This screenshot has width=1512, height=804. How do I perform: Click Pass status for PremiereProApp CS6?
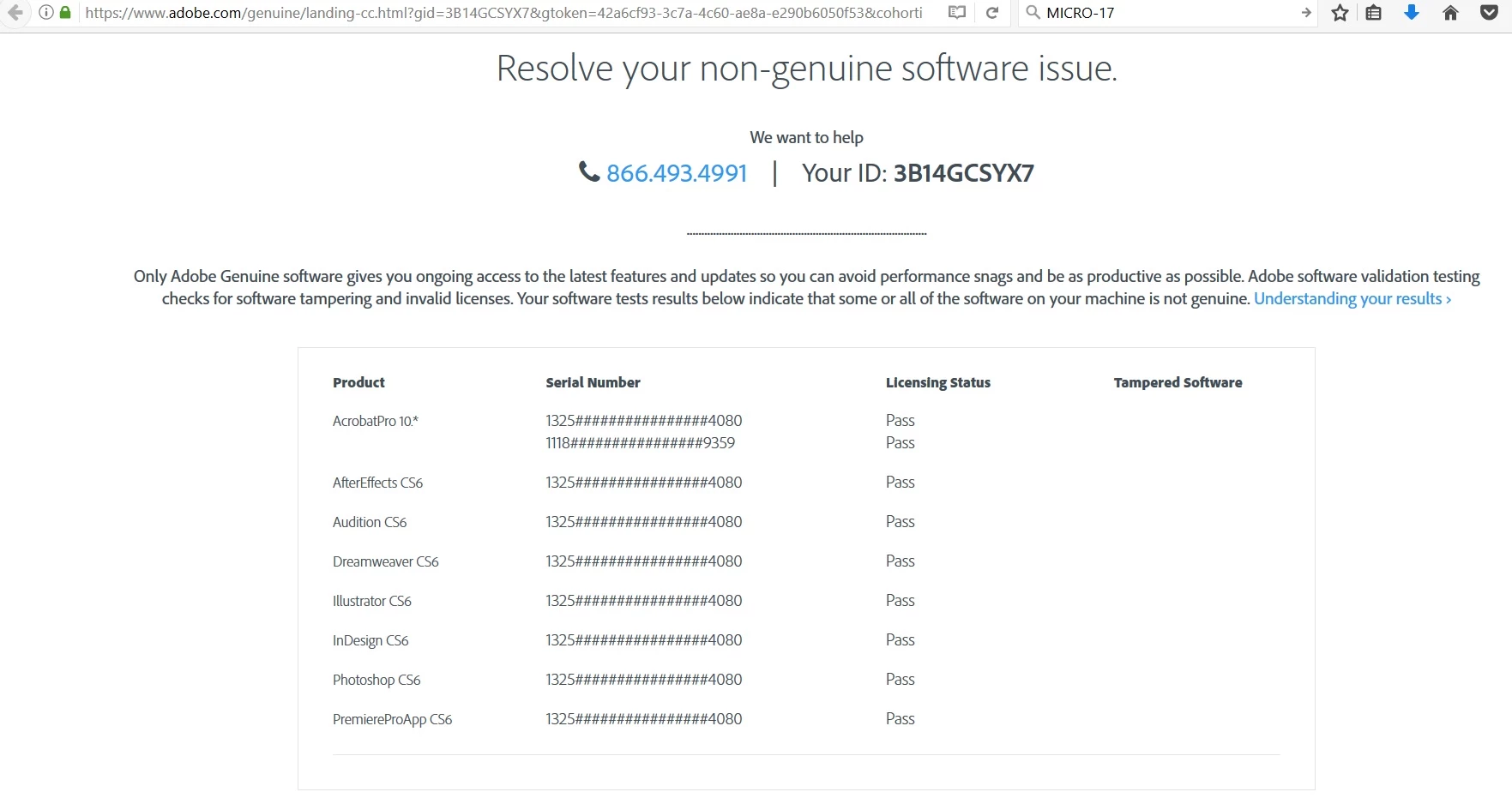pos(900,719)
